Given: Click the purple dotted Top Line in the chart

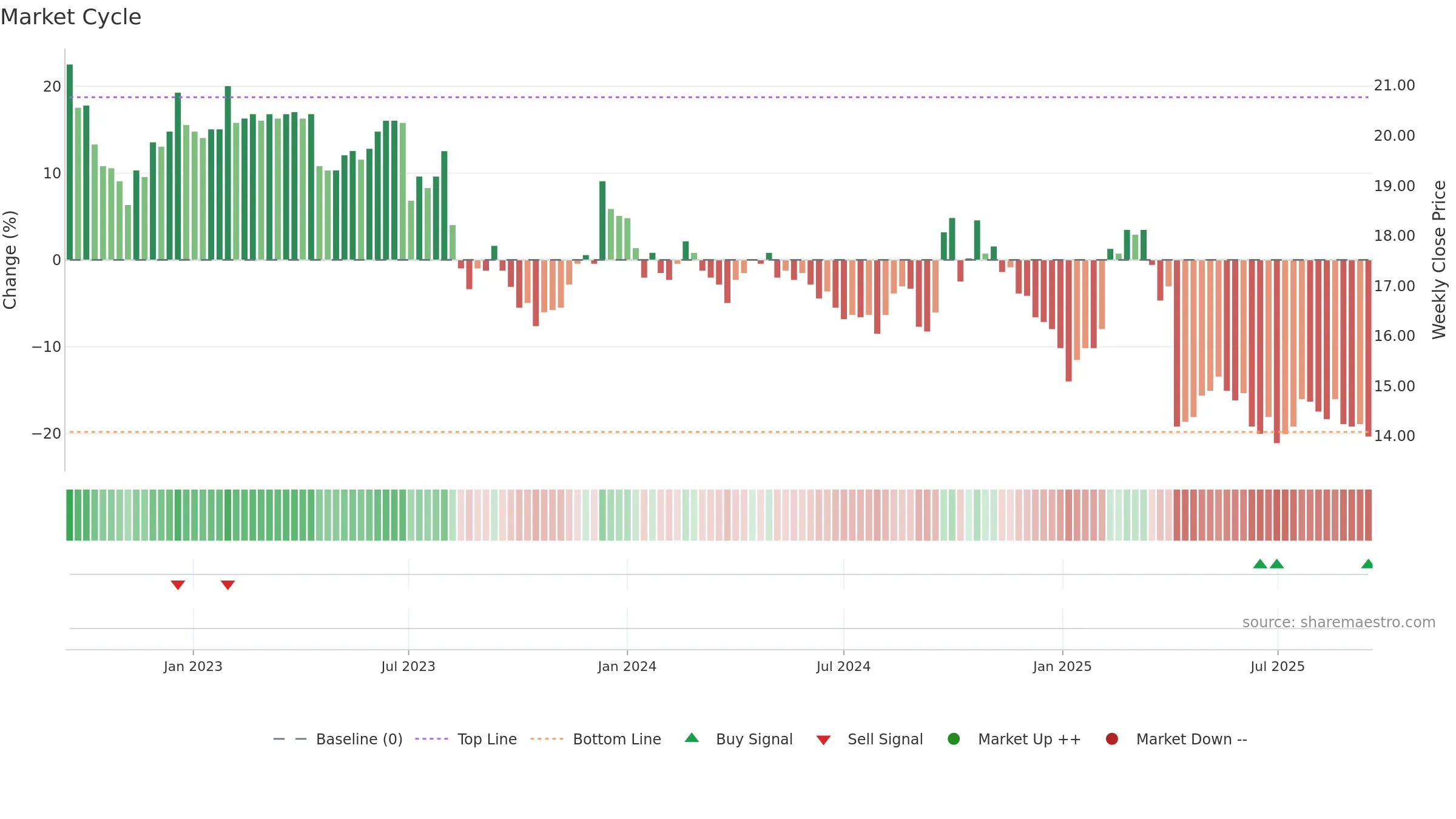Looking at the screenshot, I should pyautogui.click(x=719, y=97).
